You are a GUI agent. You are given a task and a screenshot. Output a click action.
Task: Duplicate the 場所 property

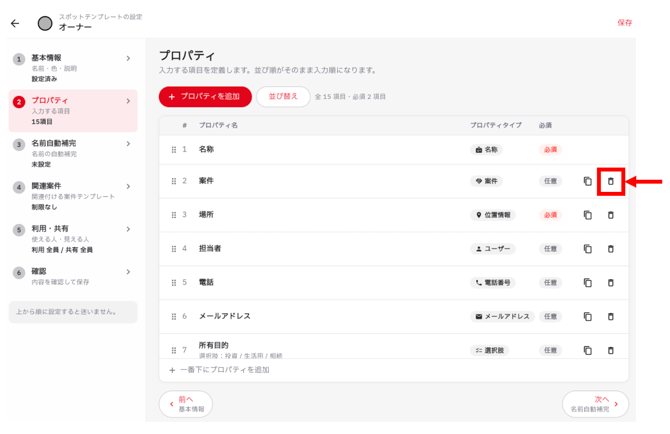(x=588, y=215)
